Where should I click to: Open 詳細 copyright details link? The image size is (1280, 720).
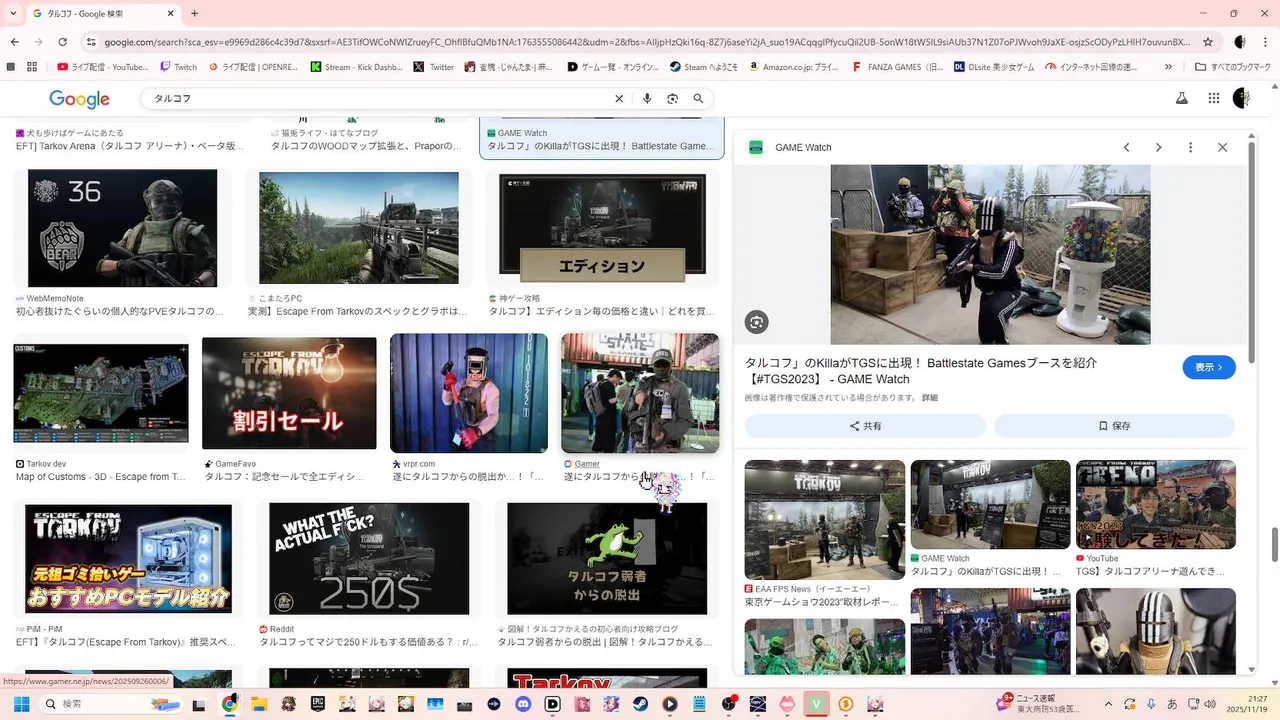(x=930, y=398)
